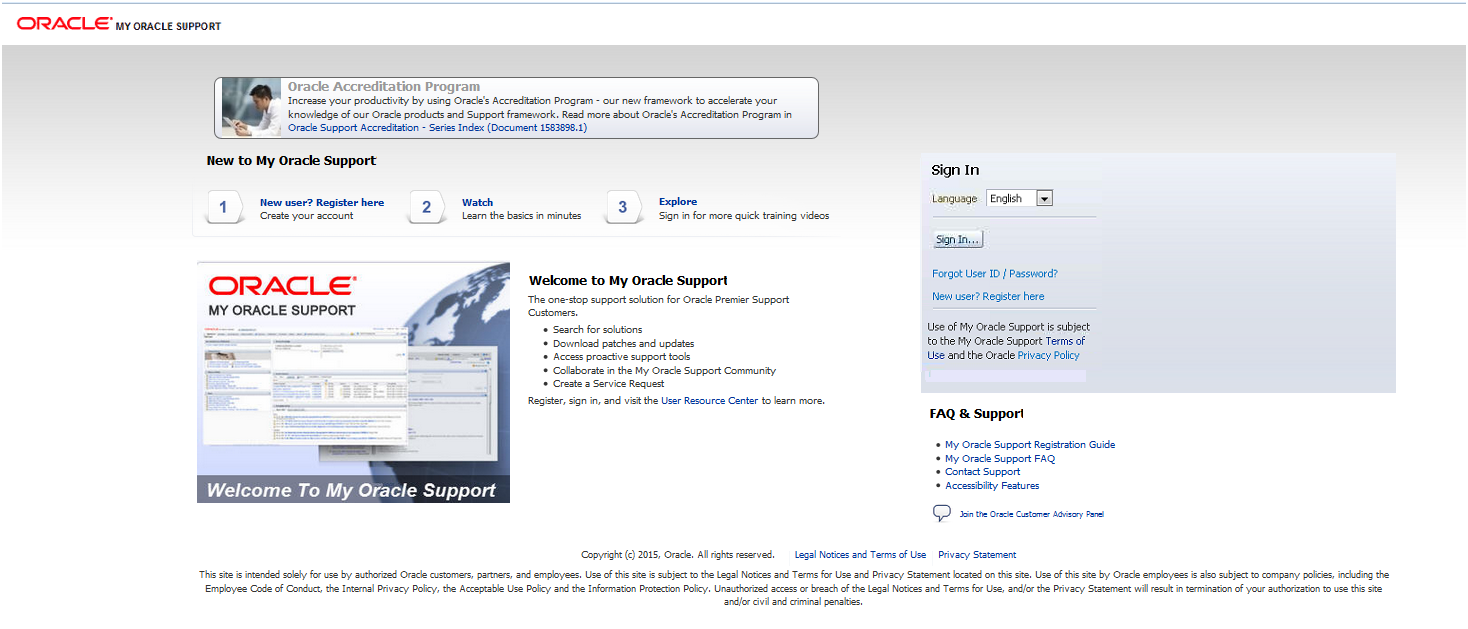Open footer Legal Notices and Terms of Use
The width and height of the screenshot is (1468, 629).
click(x=860, y=554)
